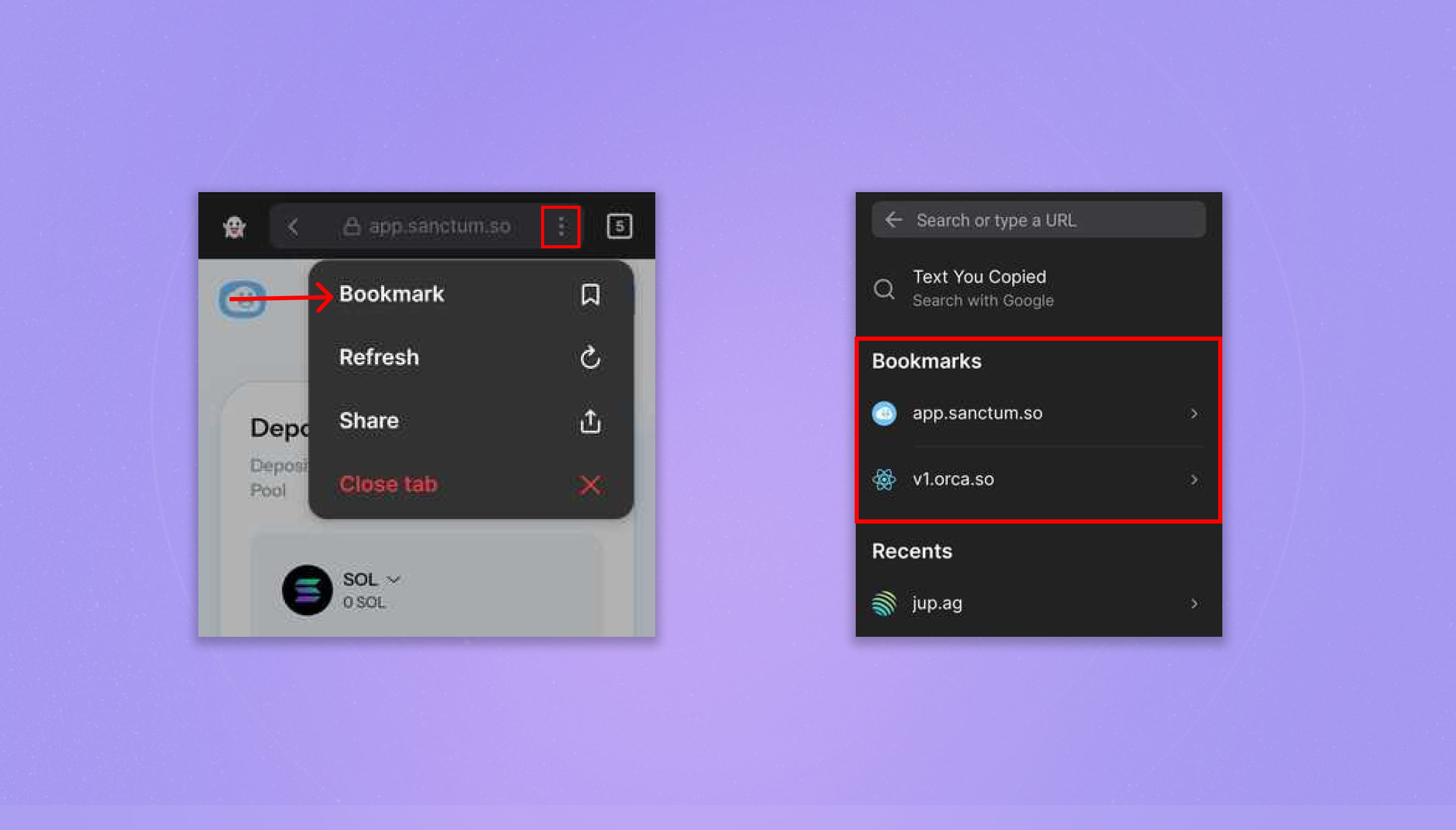The image size is (1456, 830).
Task: Click the circular refresh arrow icon
Action: (x=590, y=358)
